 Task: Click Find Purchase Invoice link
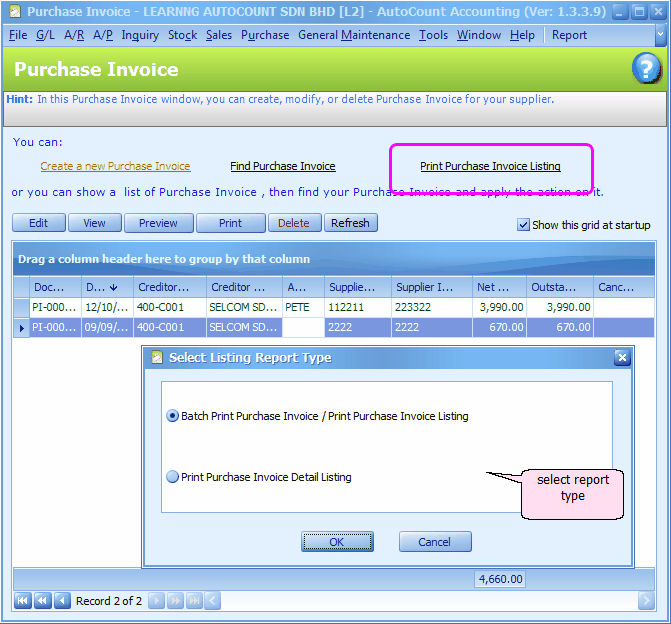coord(283,166)
